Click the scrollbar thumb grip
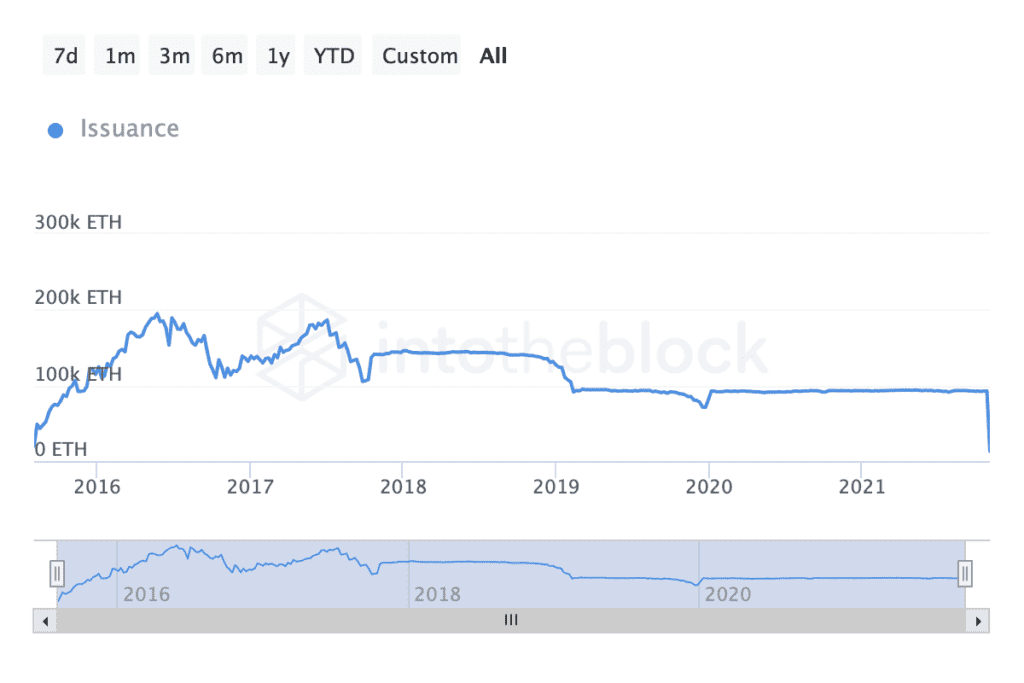1024x683 pixels. coord(511,621)
